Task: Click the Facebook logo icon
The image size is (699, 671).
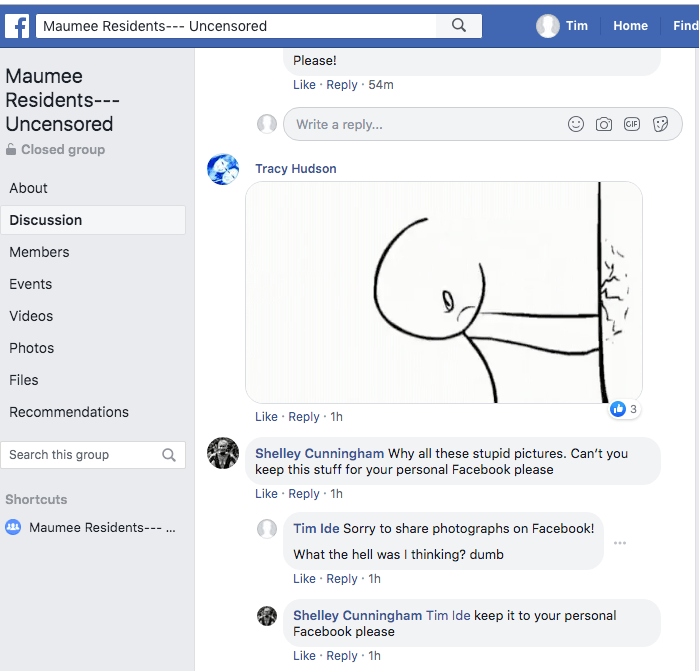Action: (17, 26)
